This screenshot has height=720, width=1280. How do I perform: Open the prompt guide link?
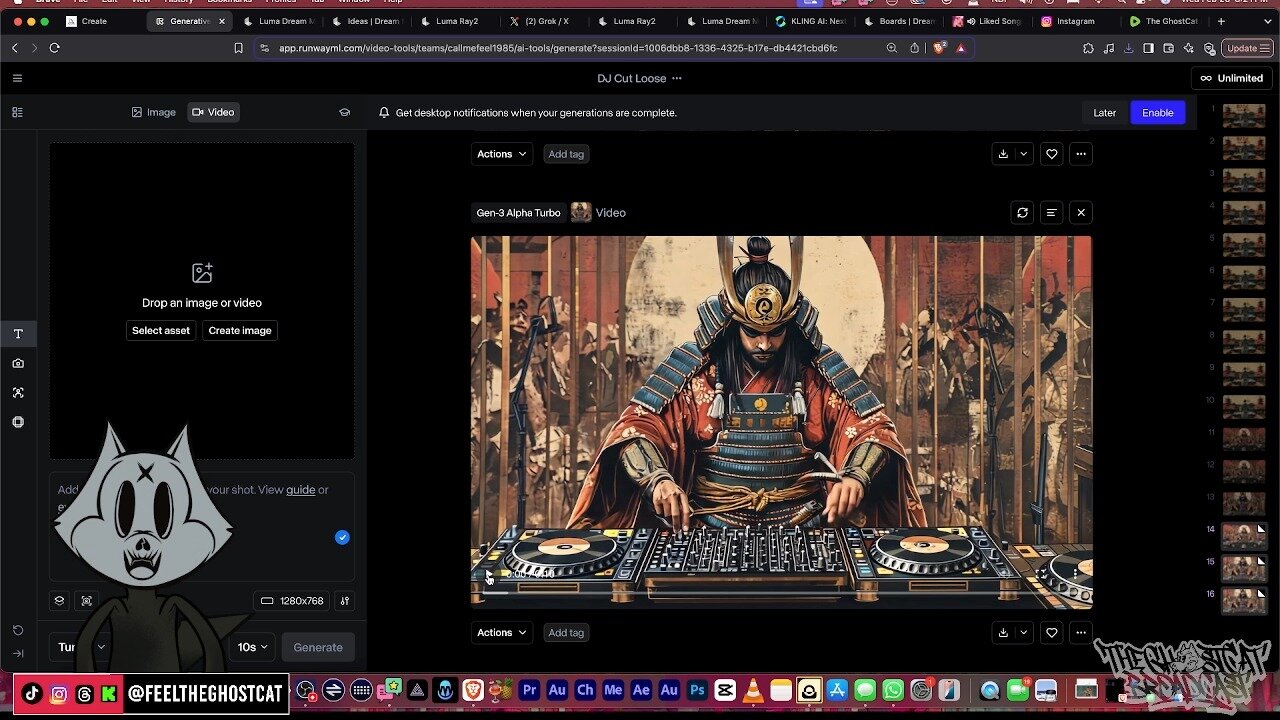point(301,489)
